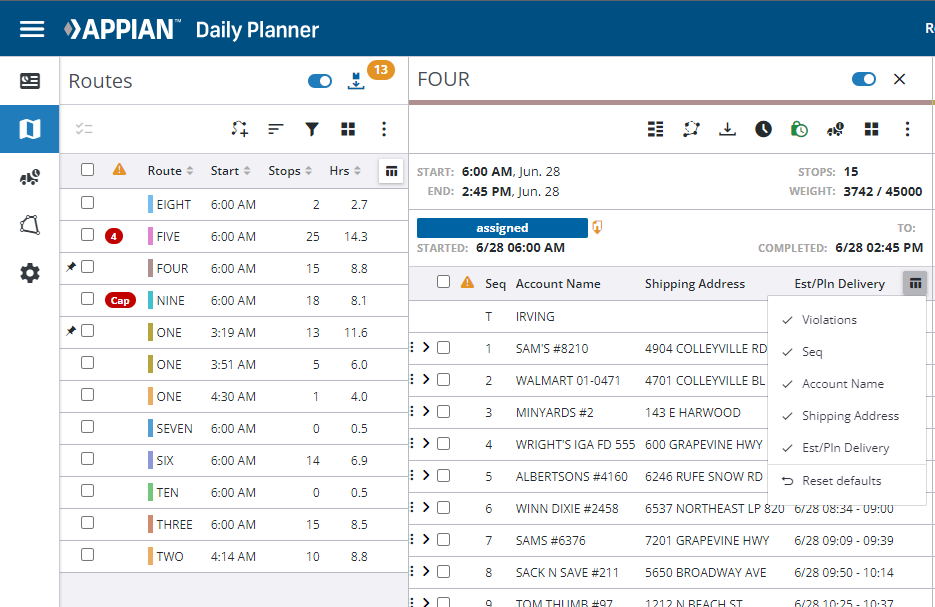
Task: Click the pin icon on route FOUR row
Action: pyautogui.click(x=71, y=267)
